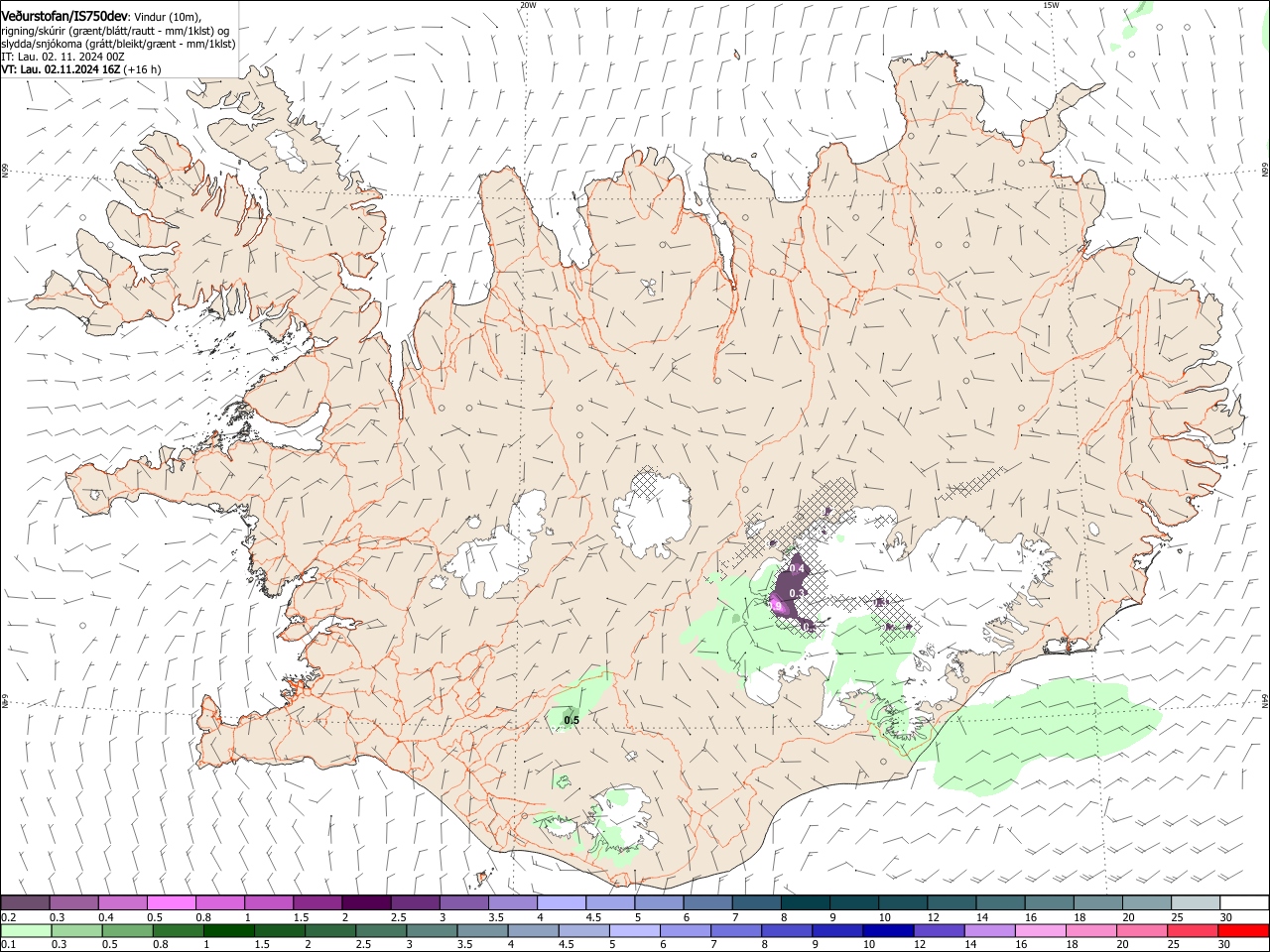Pick the dark purple upper swatch labeled 2
Viewport: 1270px width, 952px height.
pyautogui.click(x=366, y=902)
